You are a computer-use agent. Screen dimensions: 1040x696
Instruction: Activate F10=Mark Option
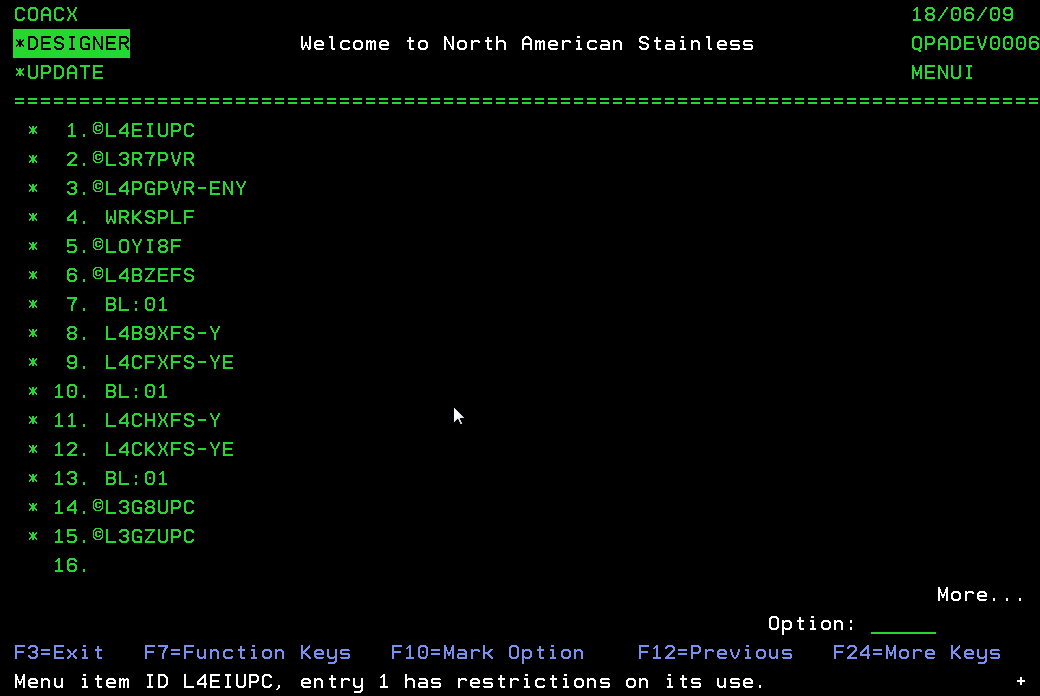[487, 653]
